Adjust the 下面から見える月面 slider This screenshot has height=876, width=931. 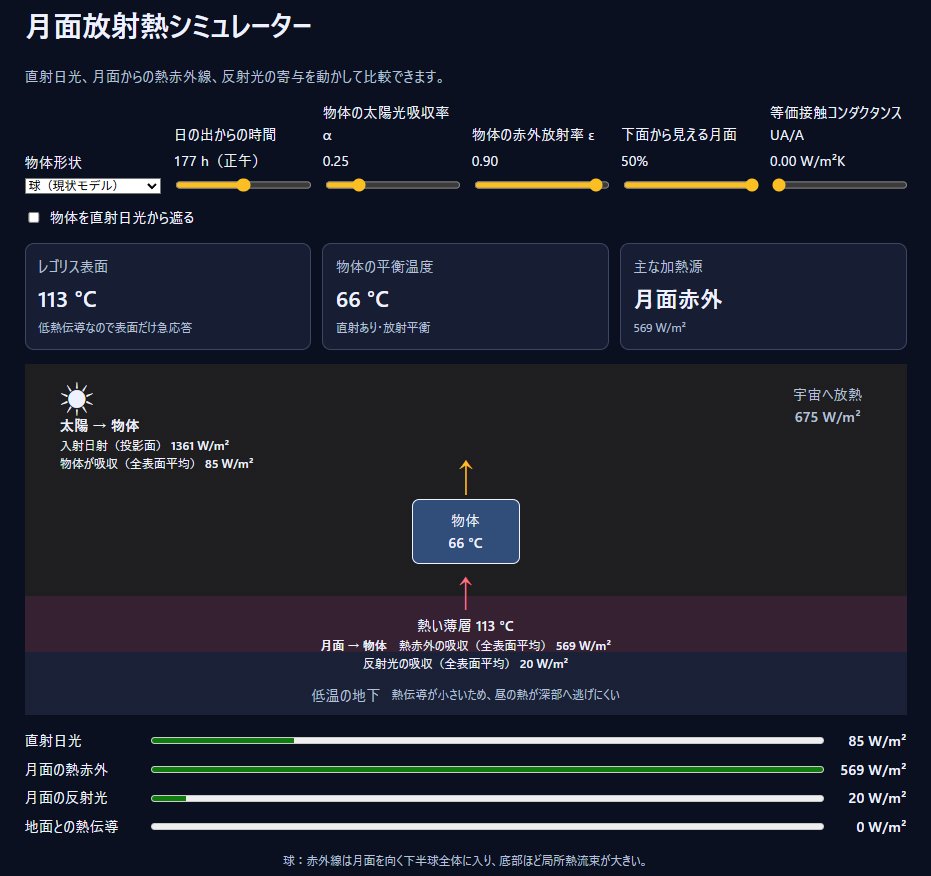[x=691, y=185]
